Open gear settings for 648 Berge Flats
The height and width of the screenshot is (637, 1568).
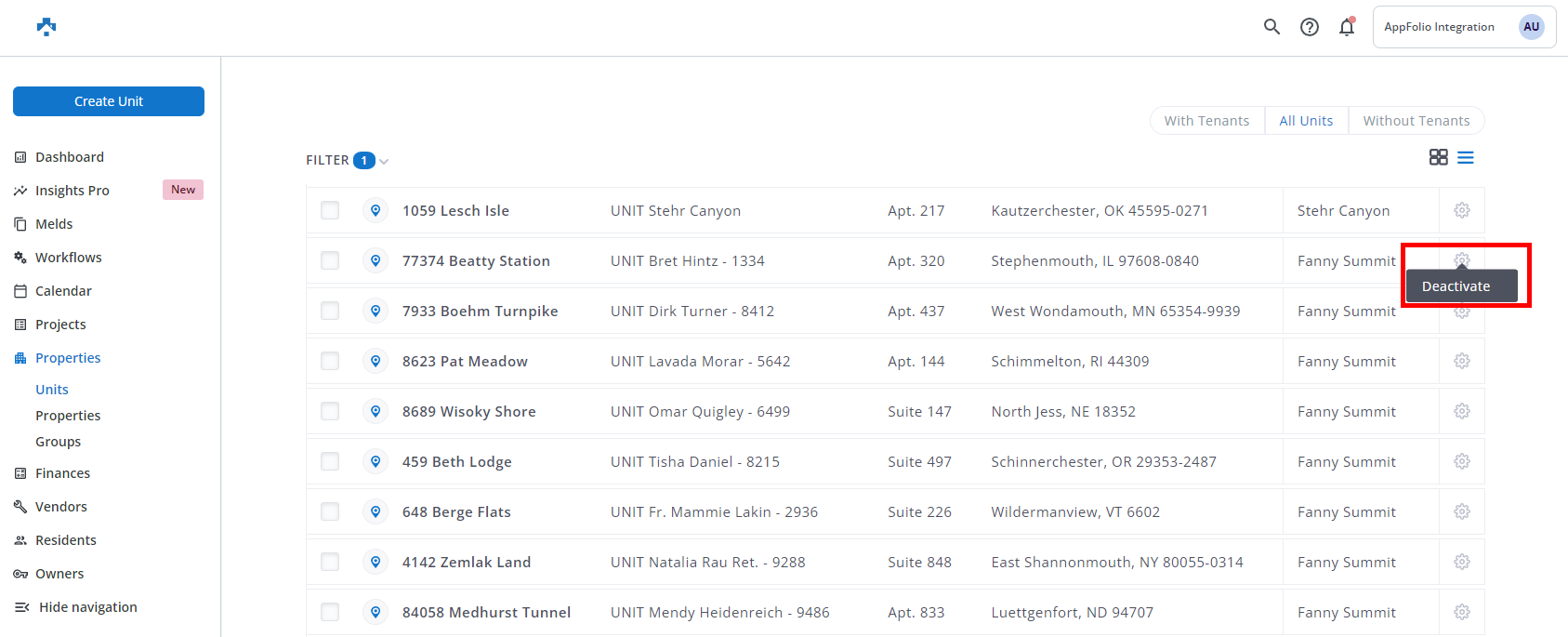[x=1462, y=511]
